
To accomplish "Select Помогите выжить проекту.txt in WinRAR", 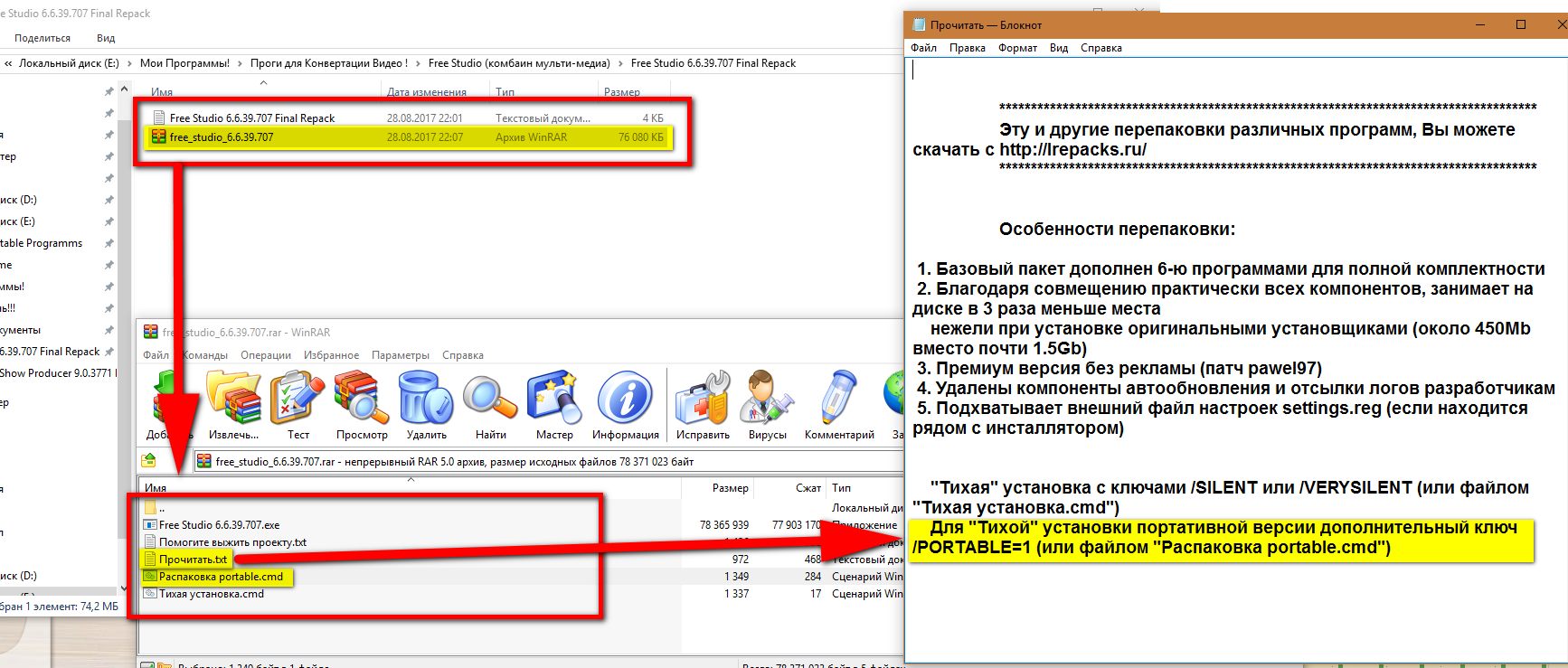I will coord(232,542).
